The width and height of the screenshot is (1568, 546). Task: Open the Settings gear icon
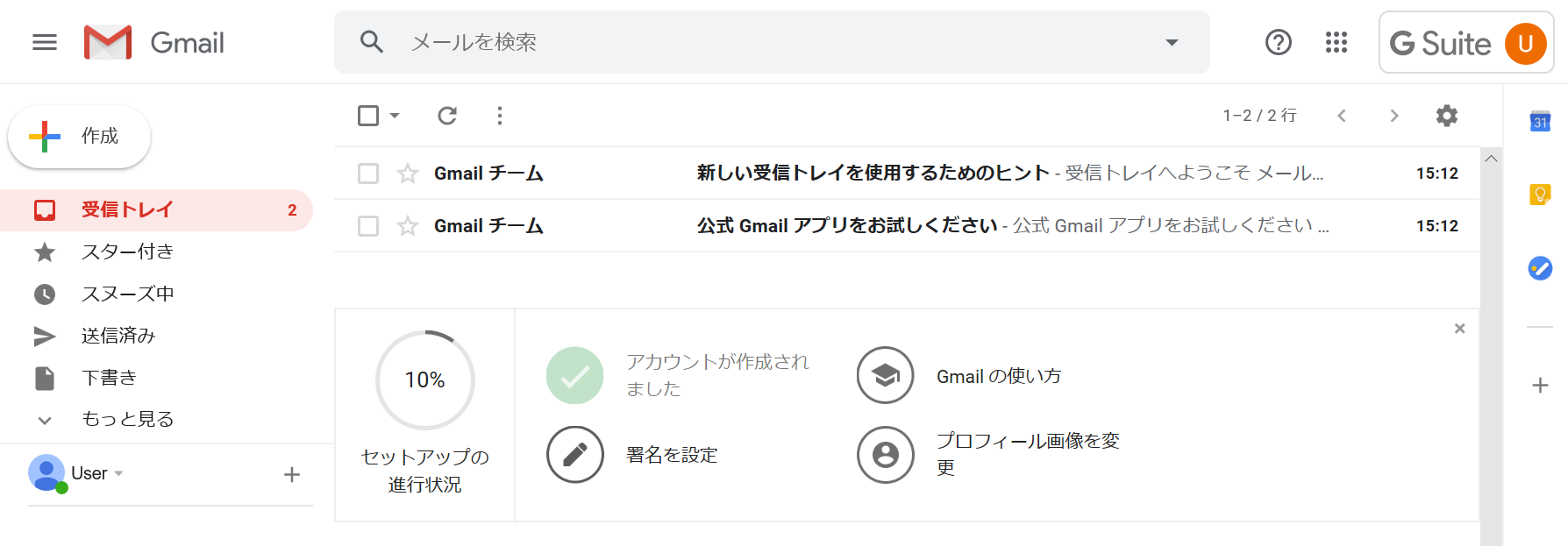tap(1447, 116)
